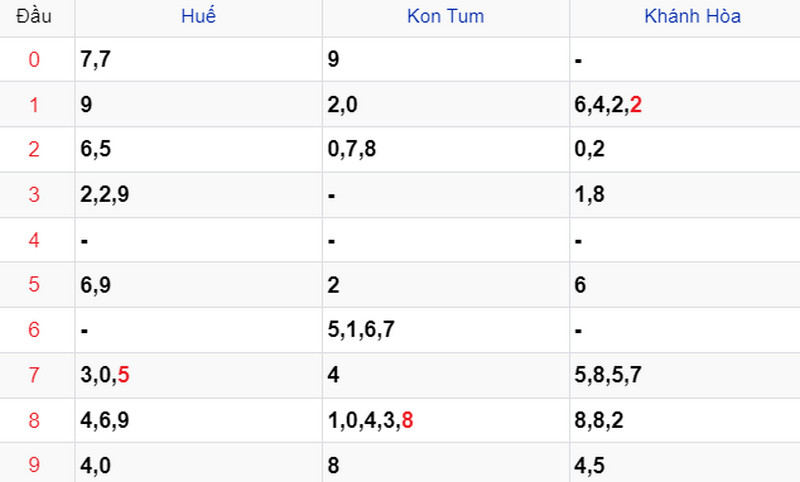The height and width of the screenshot is (482, 800).
Task: Click the Huế cell showing 3,0,5
Action: (x=198, y=375)
